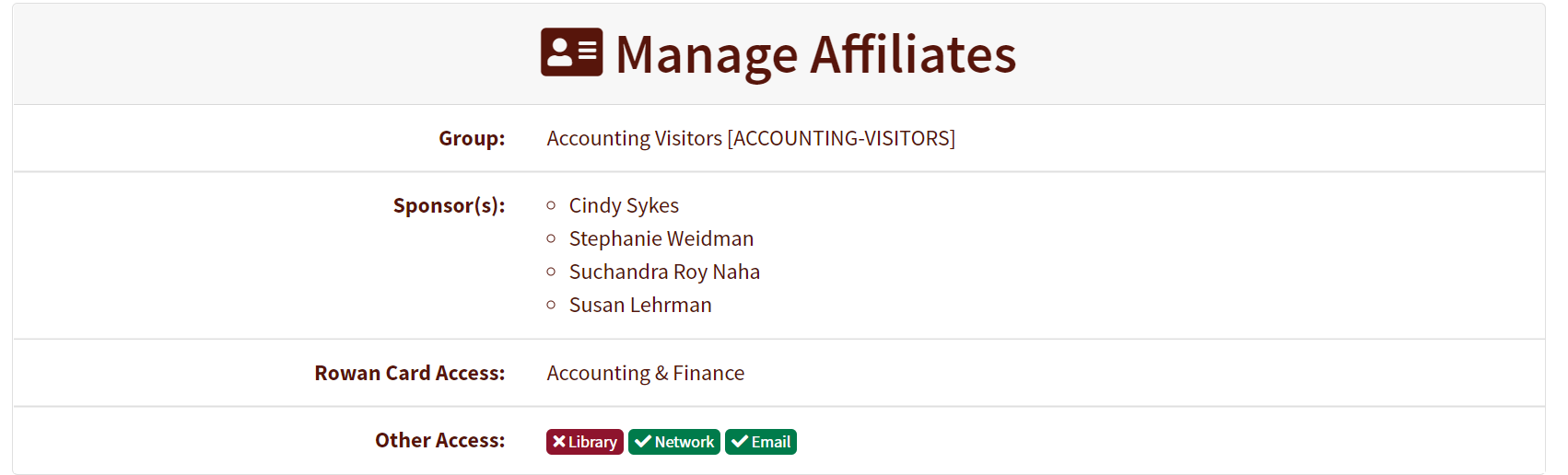Click the bullet beside Cindy Sykes
Screen dimensions: 1568x475
click(551, 205)
